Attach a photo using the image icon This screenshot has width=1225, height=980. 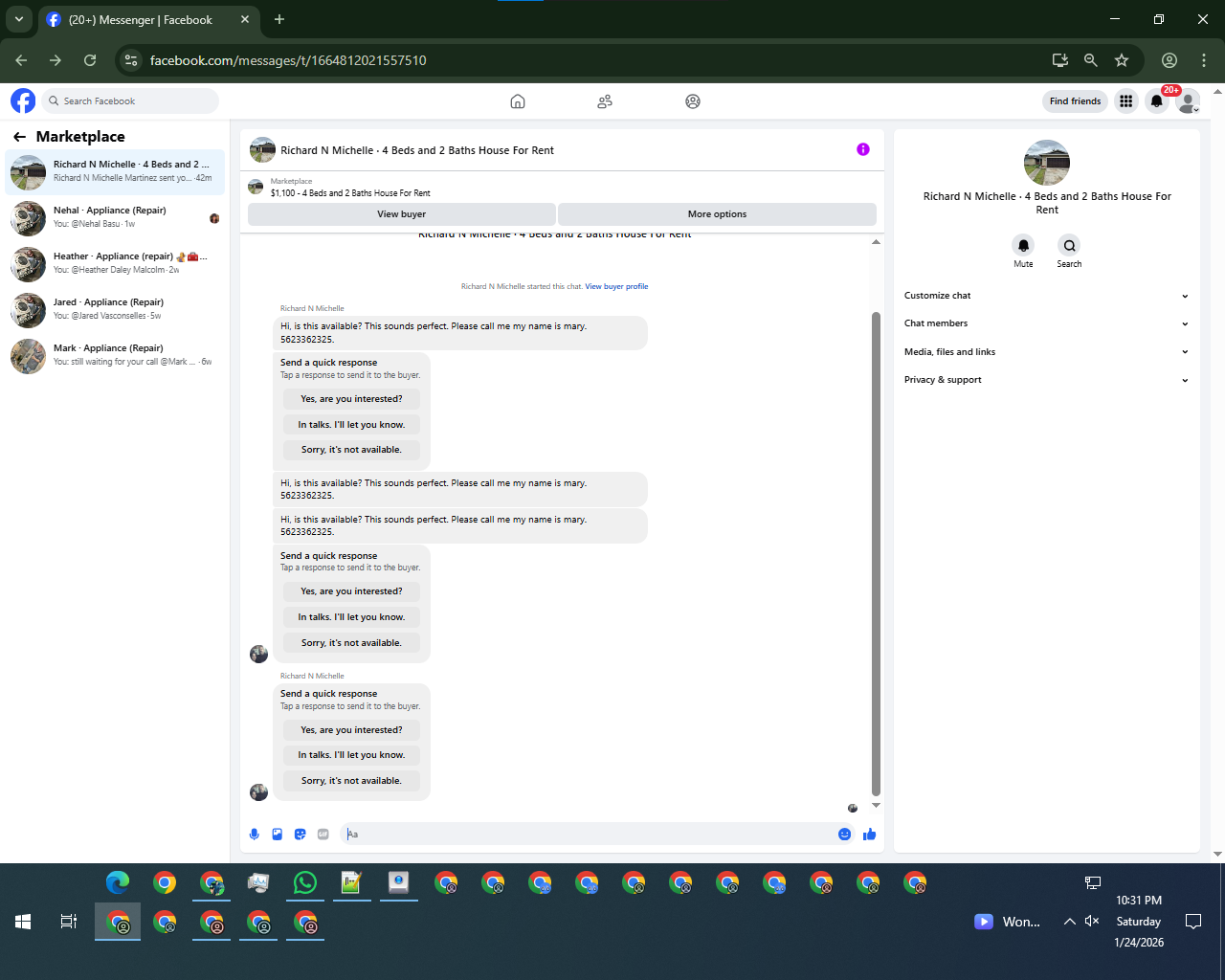click(278, 835)
